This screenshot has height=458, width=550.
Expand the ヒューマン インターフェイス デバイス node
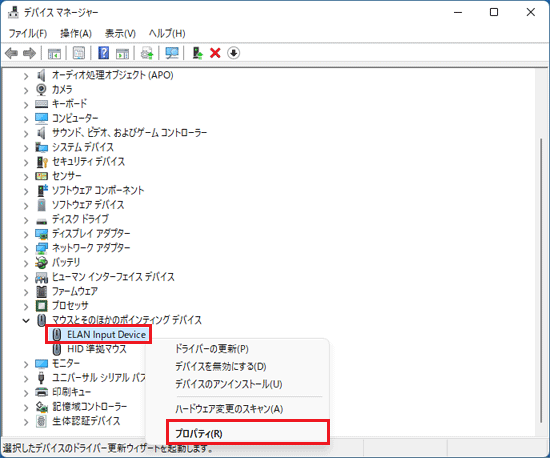pyautogui.click(x=26, y=278)
